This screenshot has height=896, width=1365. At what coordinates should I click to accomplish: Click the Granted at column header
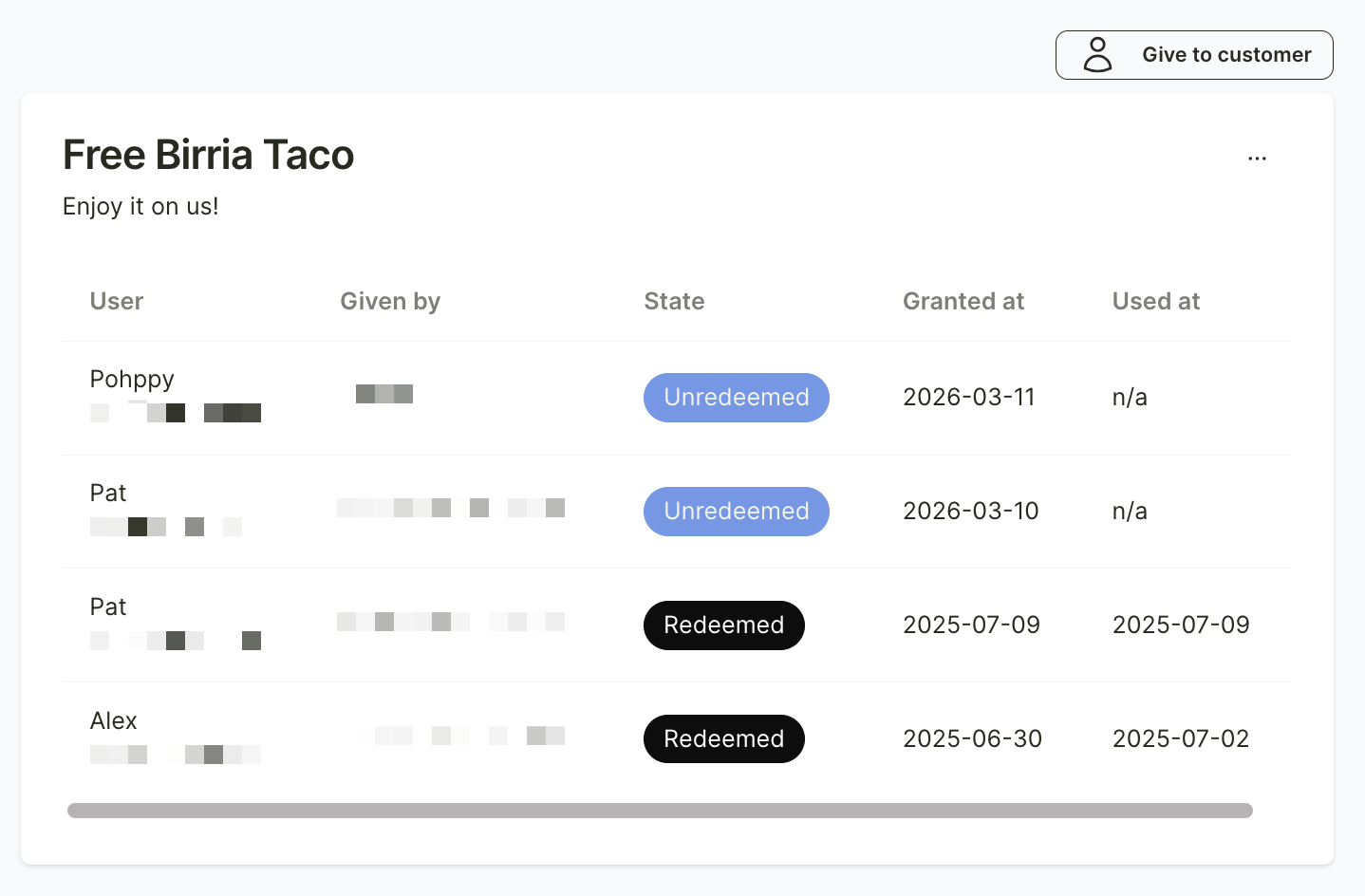point(963,301)
